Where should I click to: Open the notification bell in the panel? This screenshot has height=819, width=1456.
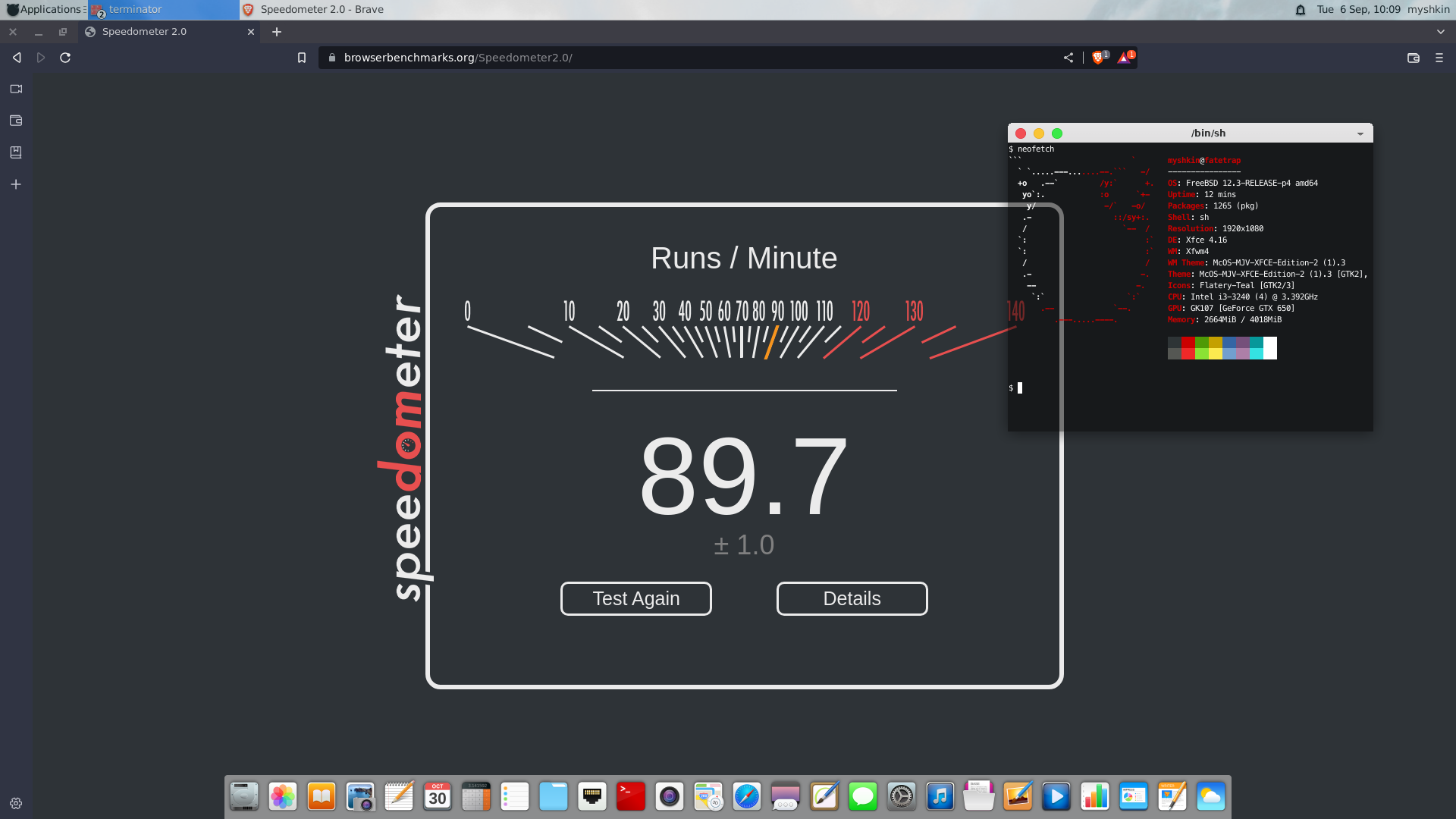coord(1301,9)
